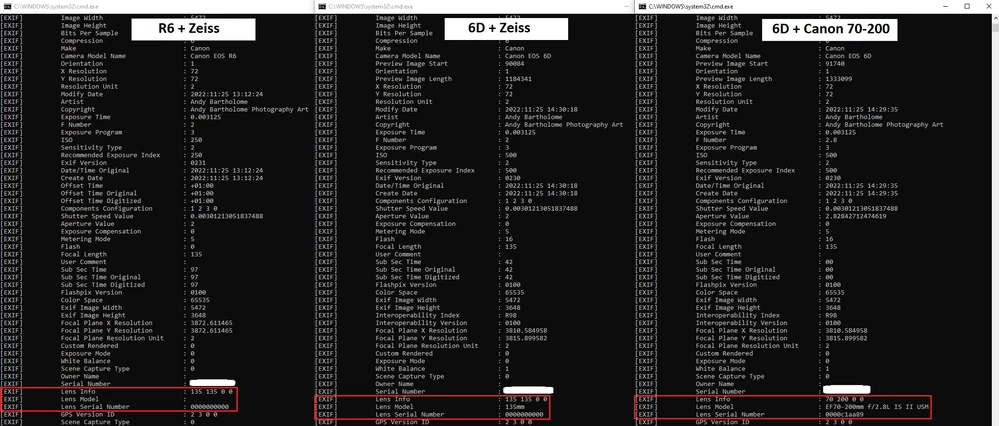Click 'Owner Name' label in the middle window
Screen dimensions: 999x426
click(x=394, y=385)
